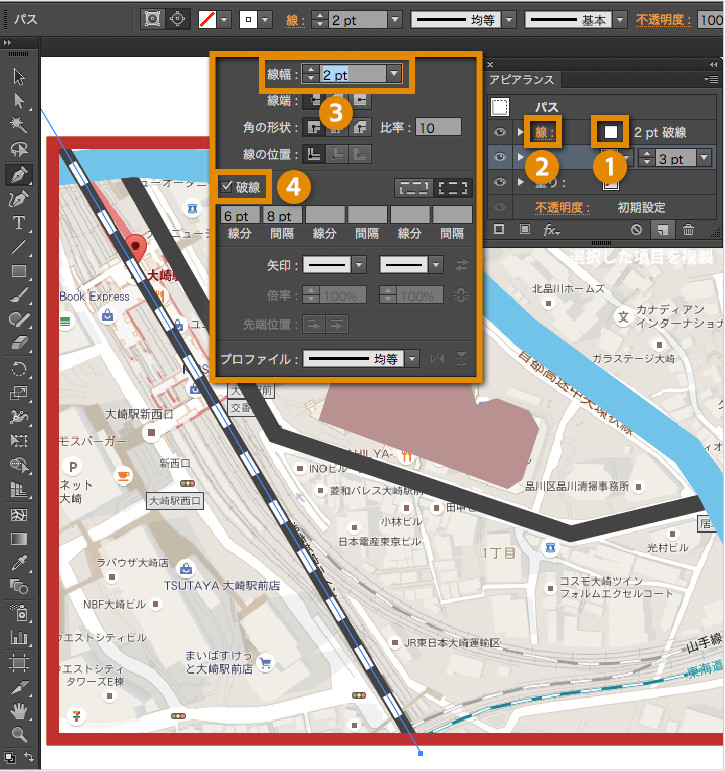Select the Column Graph tool
725x771 pixels.
19,638
